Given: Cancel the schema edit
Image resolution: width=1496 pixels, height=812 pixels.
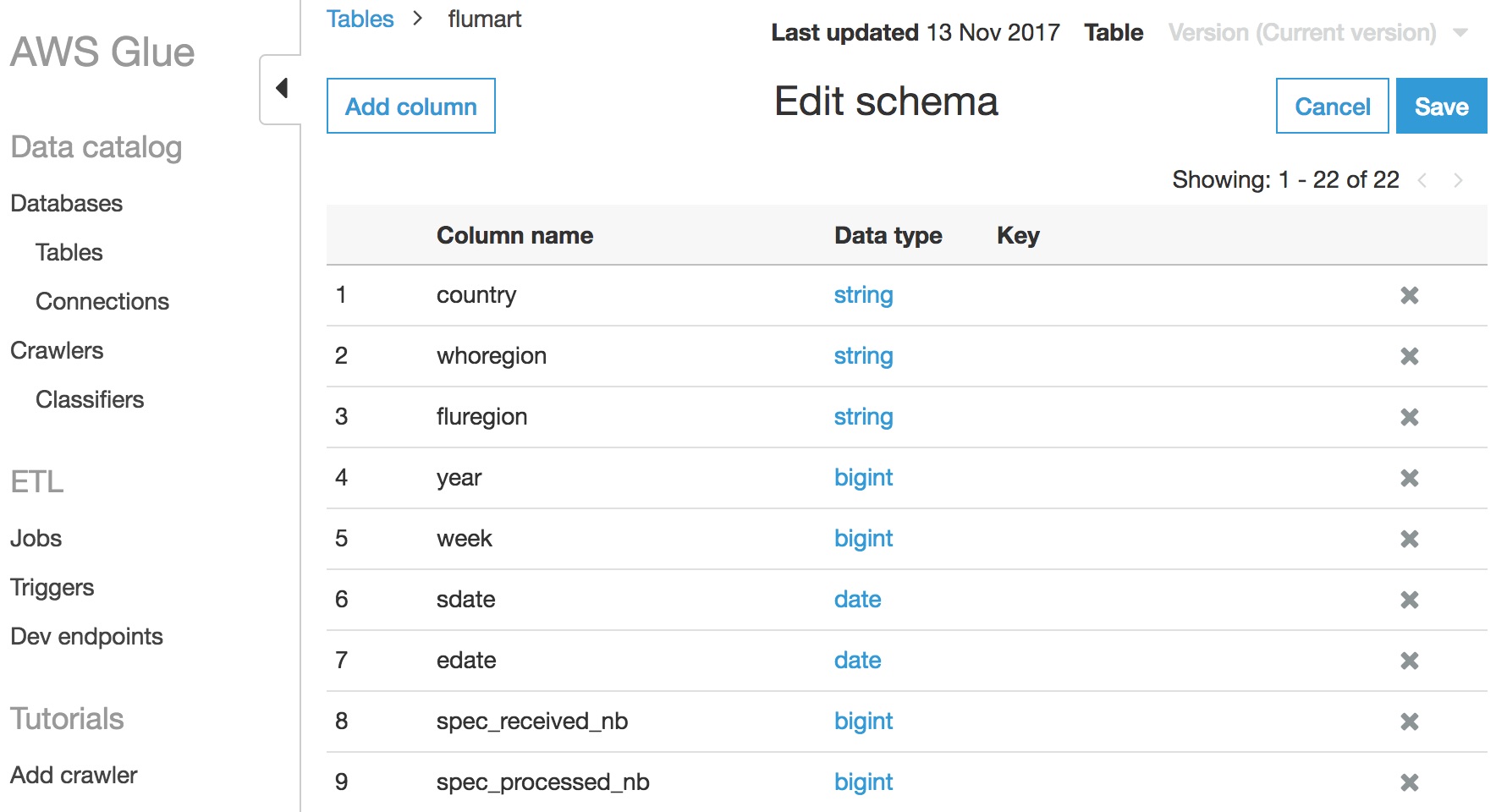Looking at the screenshot, I should [1331, 106].
